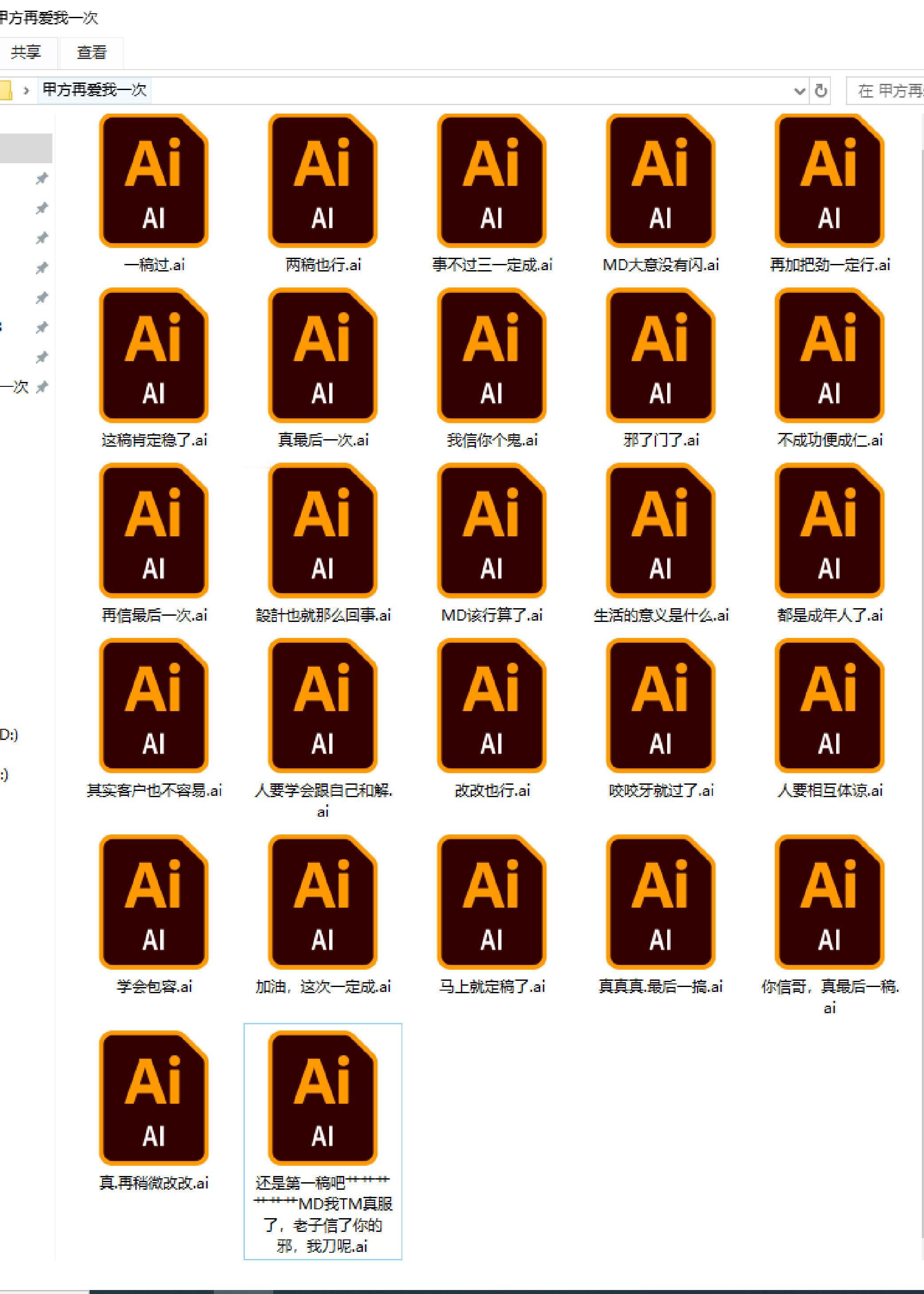Select the MD大意没有闪.ai file icon

pos(661,181)
